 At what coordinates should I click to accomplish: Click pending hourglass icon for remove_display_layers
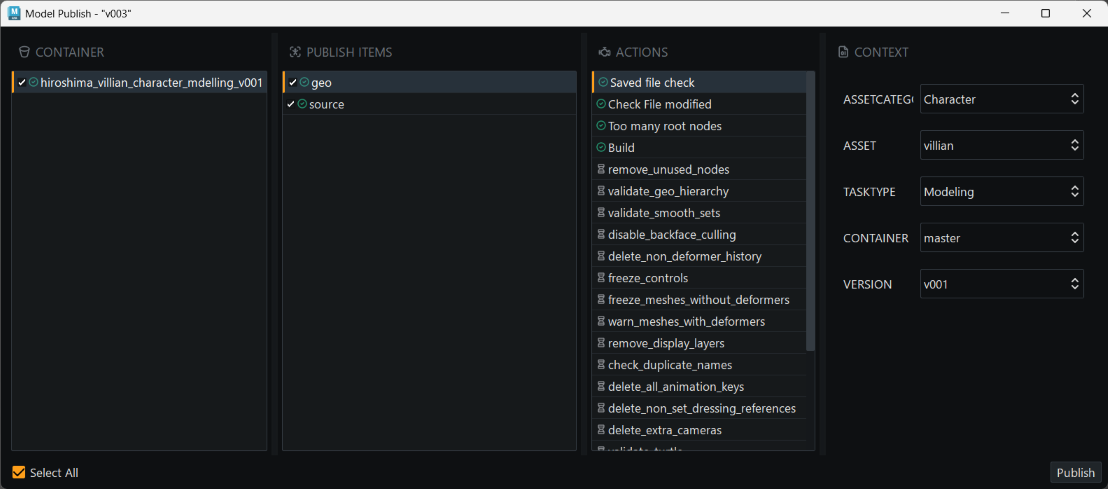pyautogui.click(x=601, y=343)
